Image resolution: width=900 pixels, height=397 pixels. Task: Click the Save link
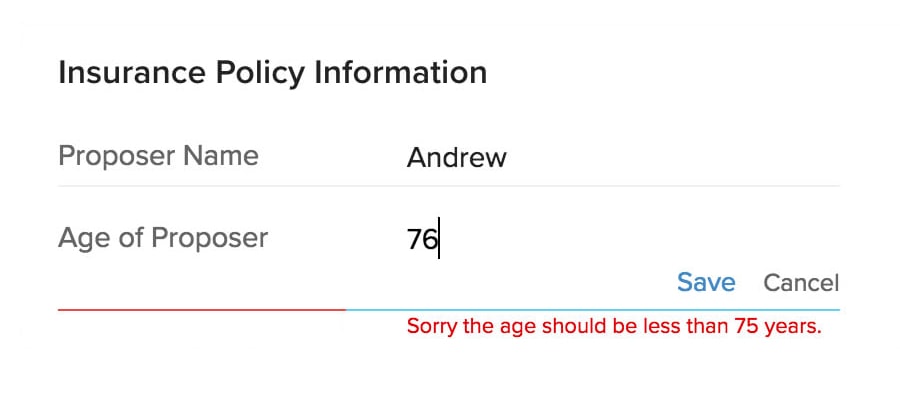706,282
